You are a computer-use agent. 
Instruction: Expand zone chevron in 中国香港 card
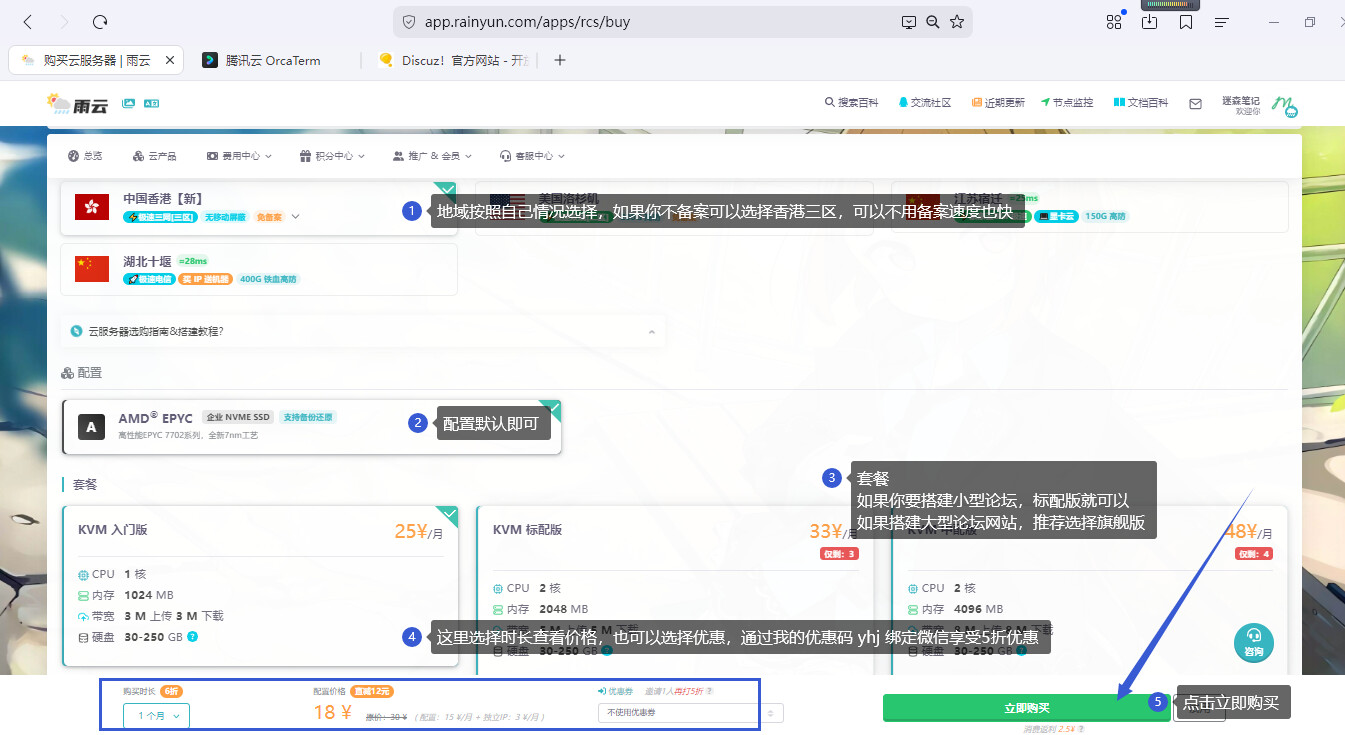click(x=295, y=217)
